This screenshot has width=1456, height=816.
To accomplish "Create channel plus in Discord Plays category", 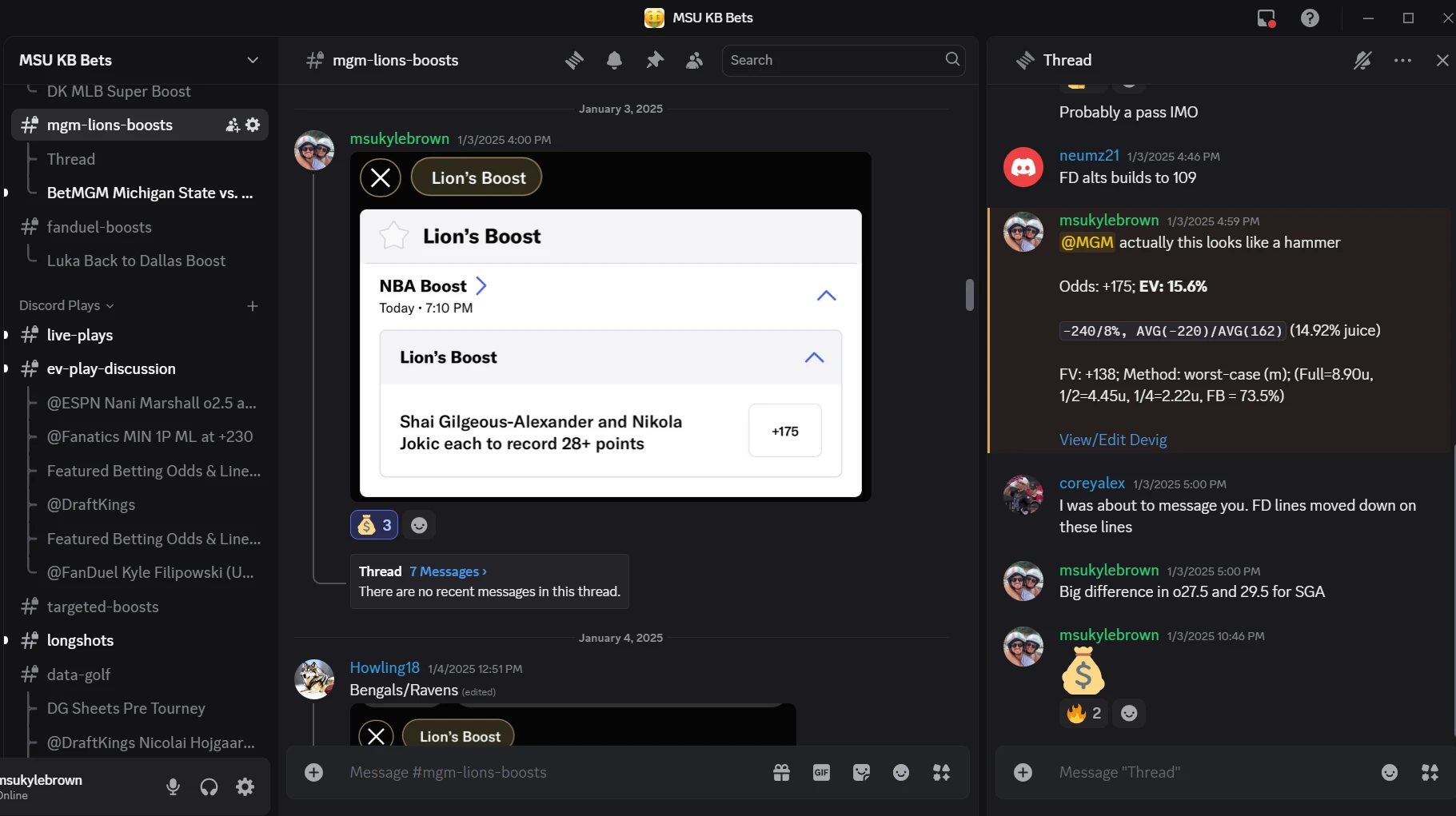I will pos(253,305).
